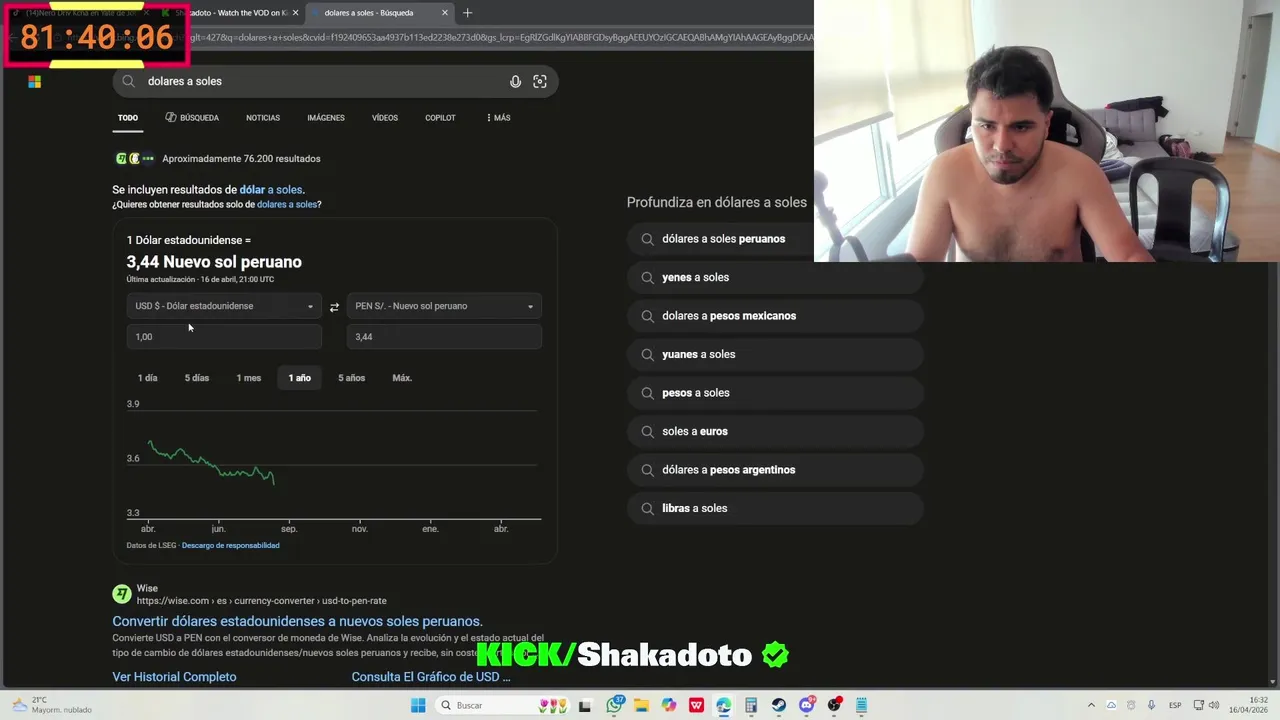Search only for 'dolares a soles' link
The image size is (1280, 720).
point(287,205)
